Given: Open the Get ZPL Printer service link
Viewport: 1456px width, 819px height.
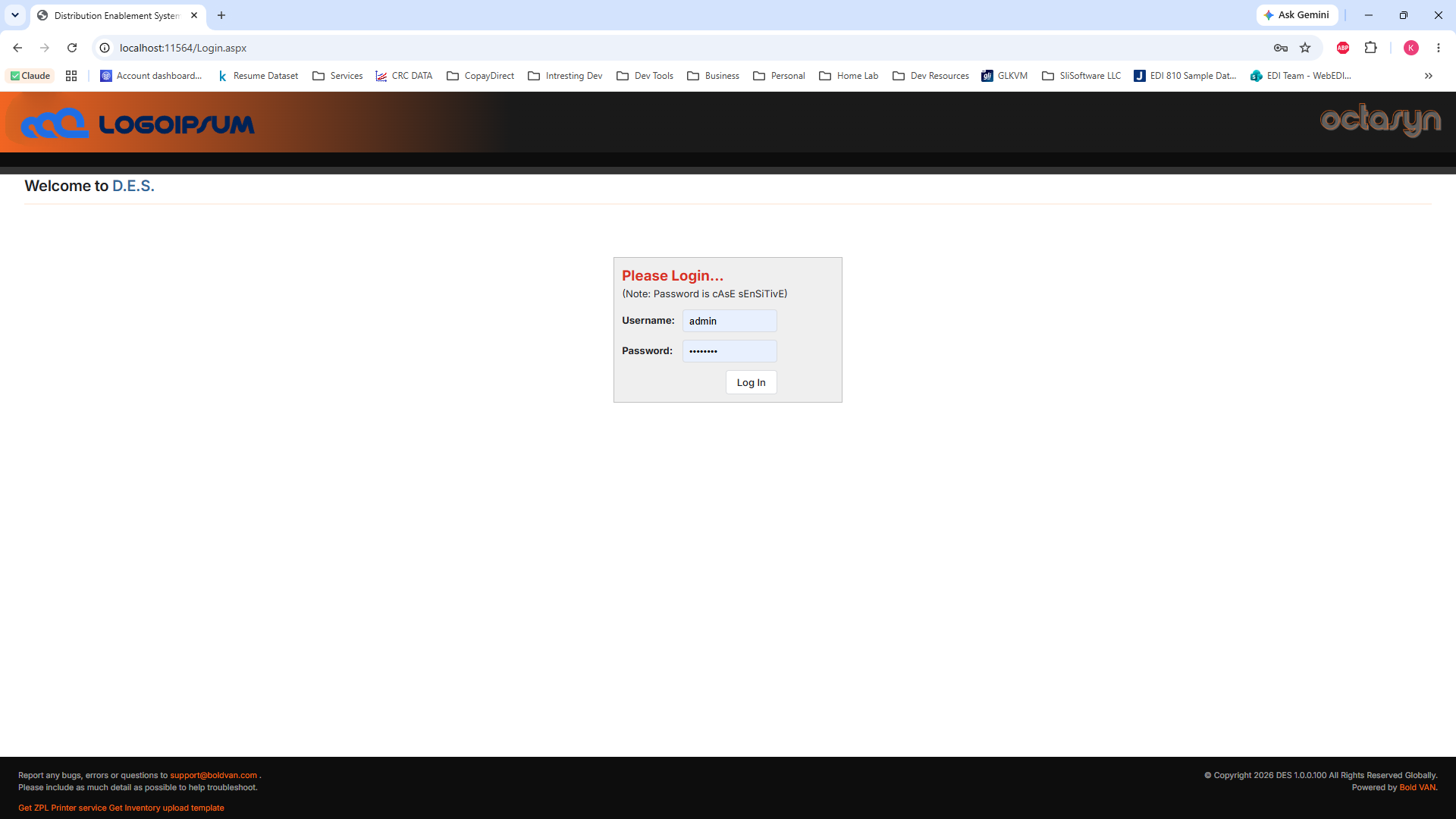Looking at the screenshot, I should coord(62,808).
